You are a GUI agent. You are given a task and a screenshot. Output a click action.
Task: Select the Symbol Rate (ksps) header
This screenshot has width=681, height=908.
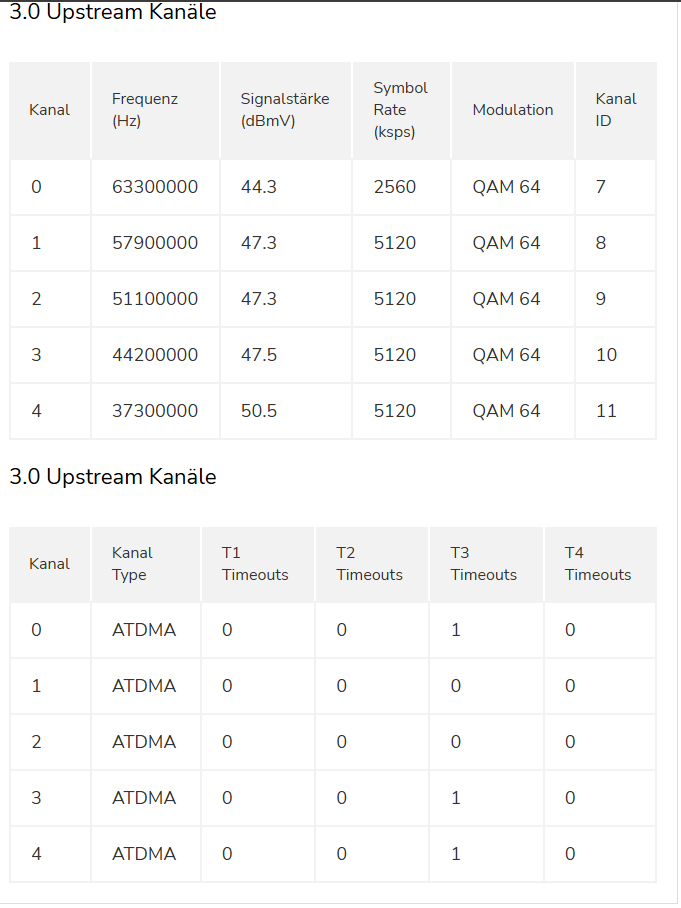point(400,110)
